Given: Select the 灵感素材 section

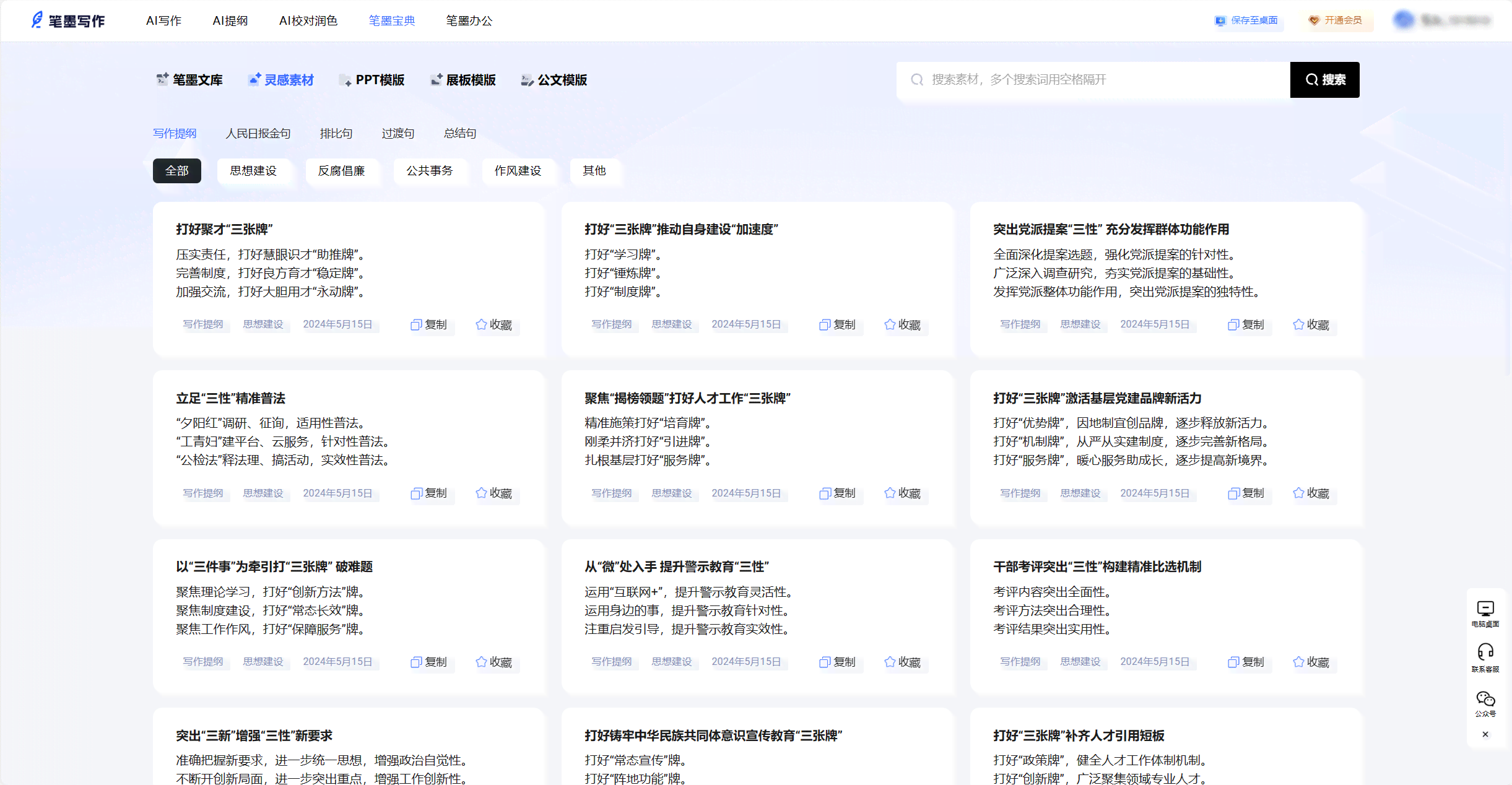Looking at the screenshot, I should point(281,80).
